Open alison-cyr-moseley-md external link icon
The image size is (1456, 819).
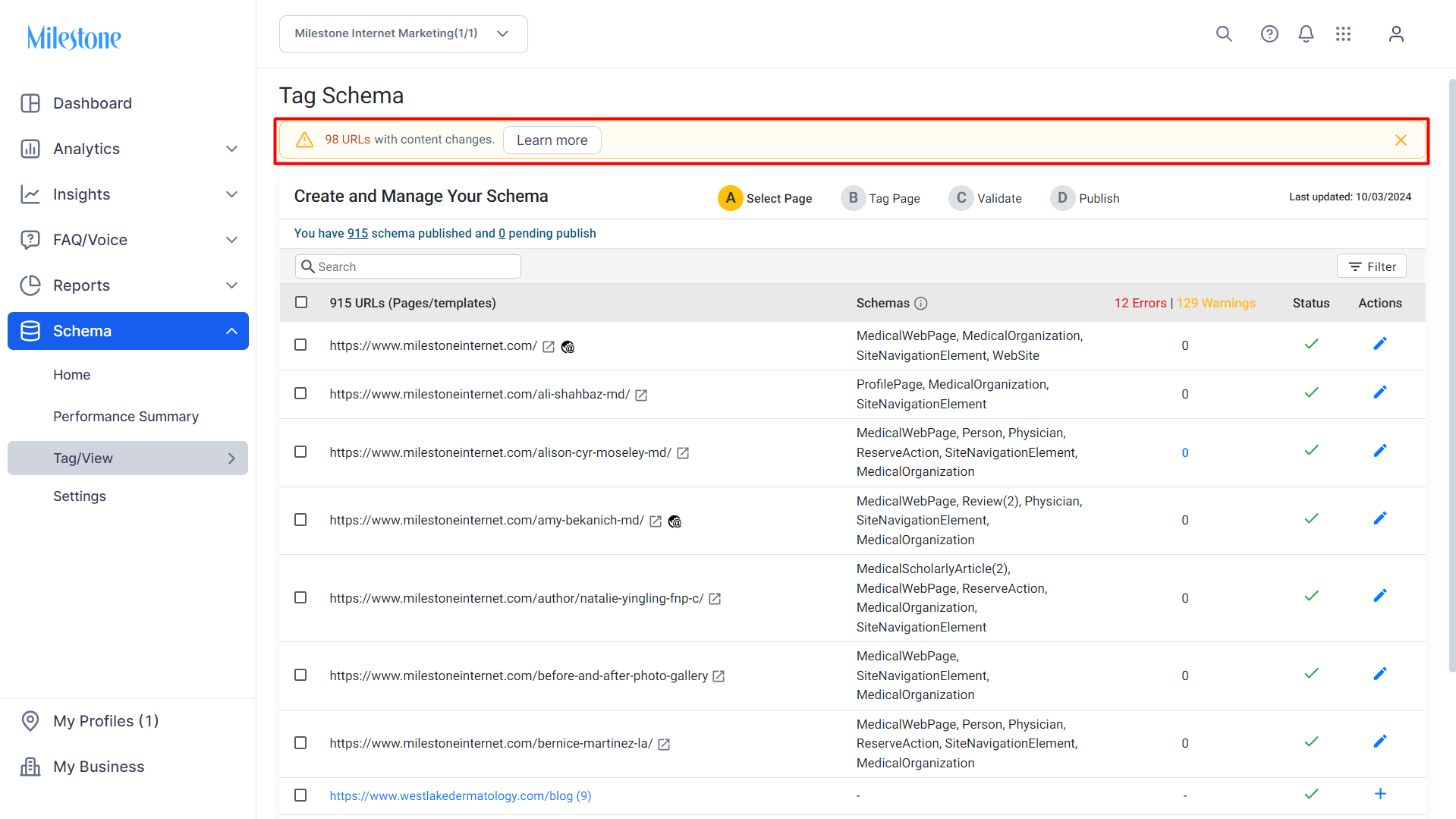(x=683, y=453)
